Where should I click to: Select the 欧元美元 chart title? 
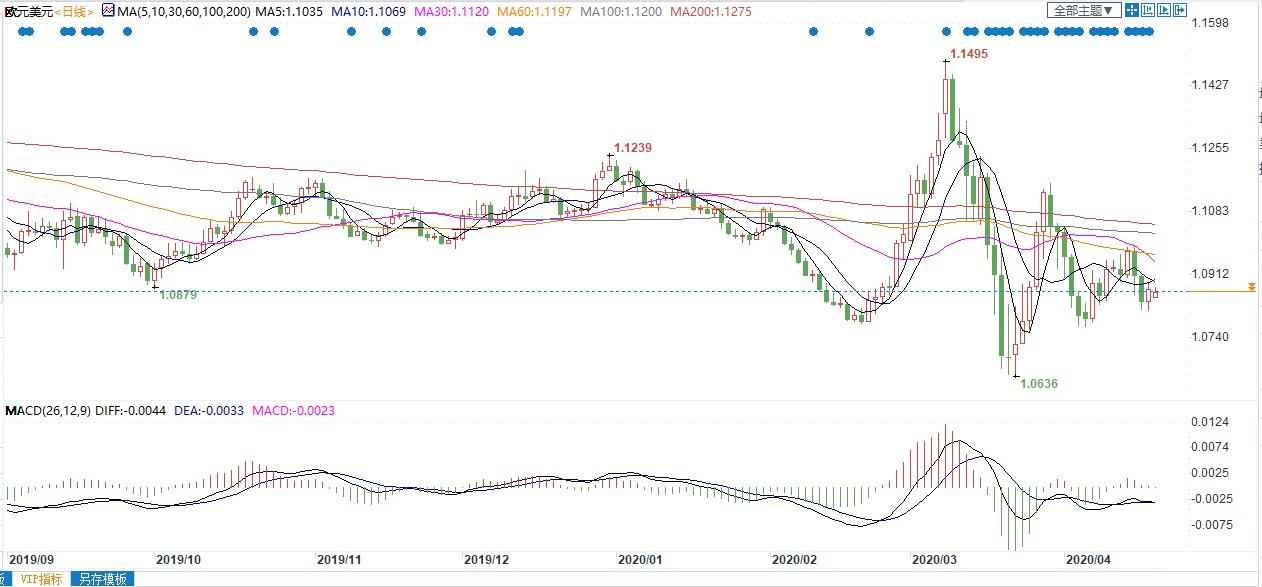tap(27, 11)
